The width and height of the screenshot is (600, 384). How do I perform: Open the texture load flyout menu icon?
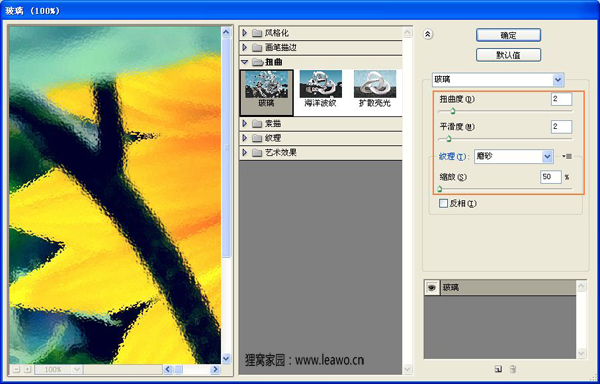(567, 156)
